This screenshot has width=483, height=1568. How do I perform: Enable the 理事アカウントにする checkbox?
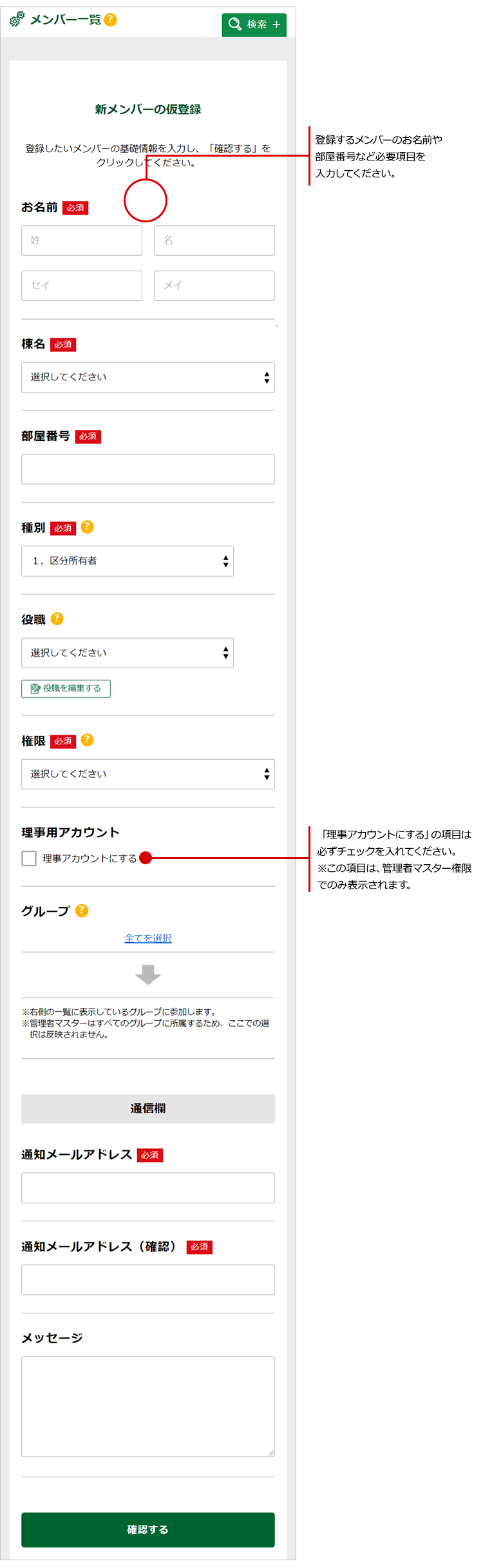pos(29,858)
